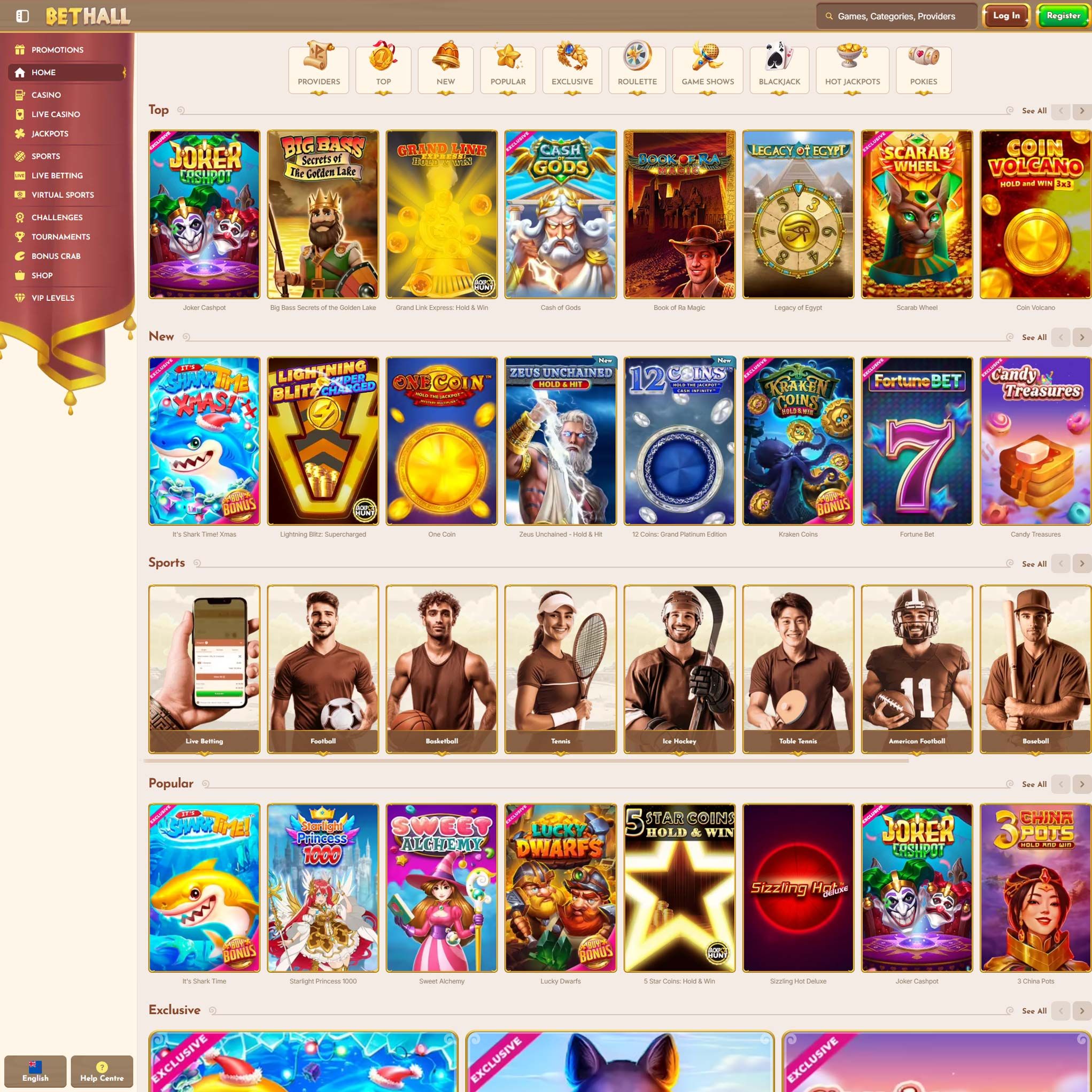Next arrow in the Popular section
The image size is (1092, 1092).
tap(1082, 785)
